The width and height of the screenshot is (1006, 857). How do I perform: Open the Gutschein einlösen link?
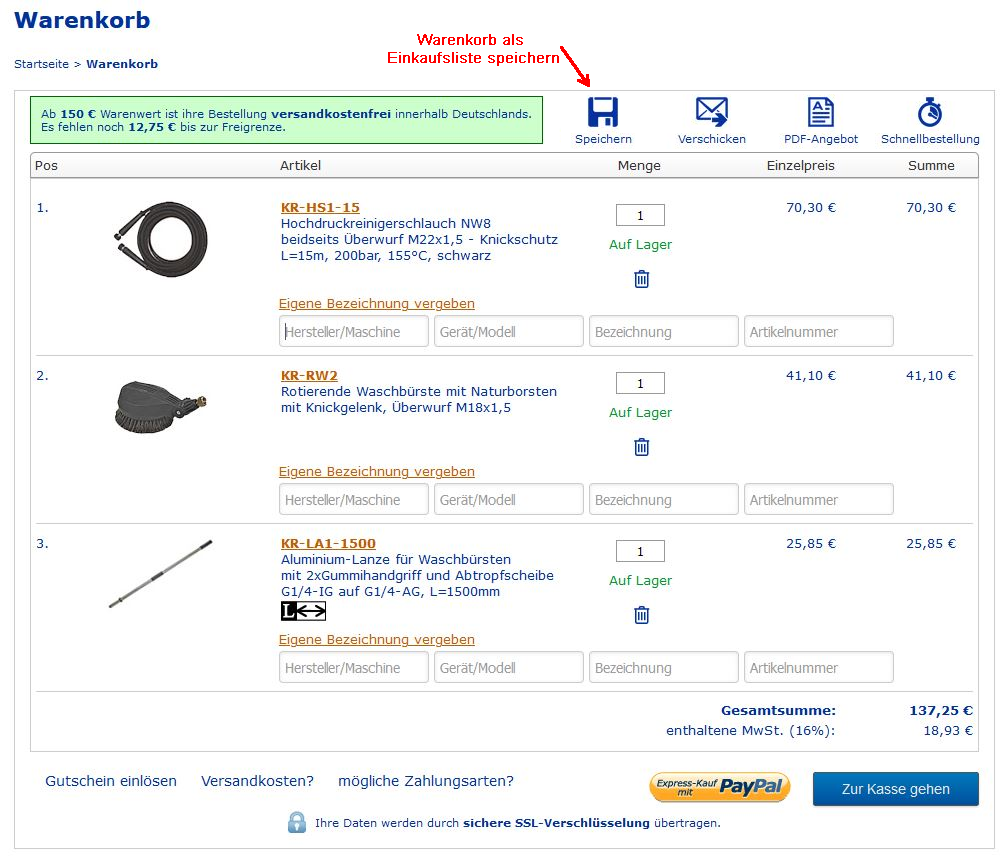tap(111, 781)
